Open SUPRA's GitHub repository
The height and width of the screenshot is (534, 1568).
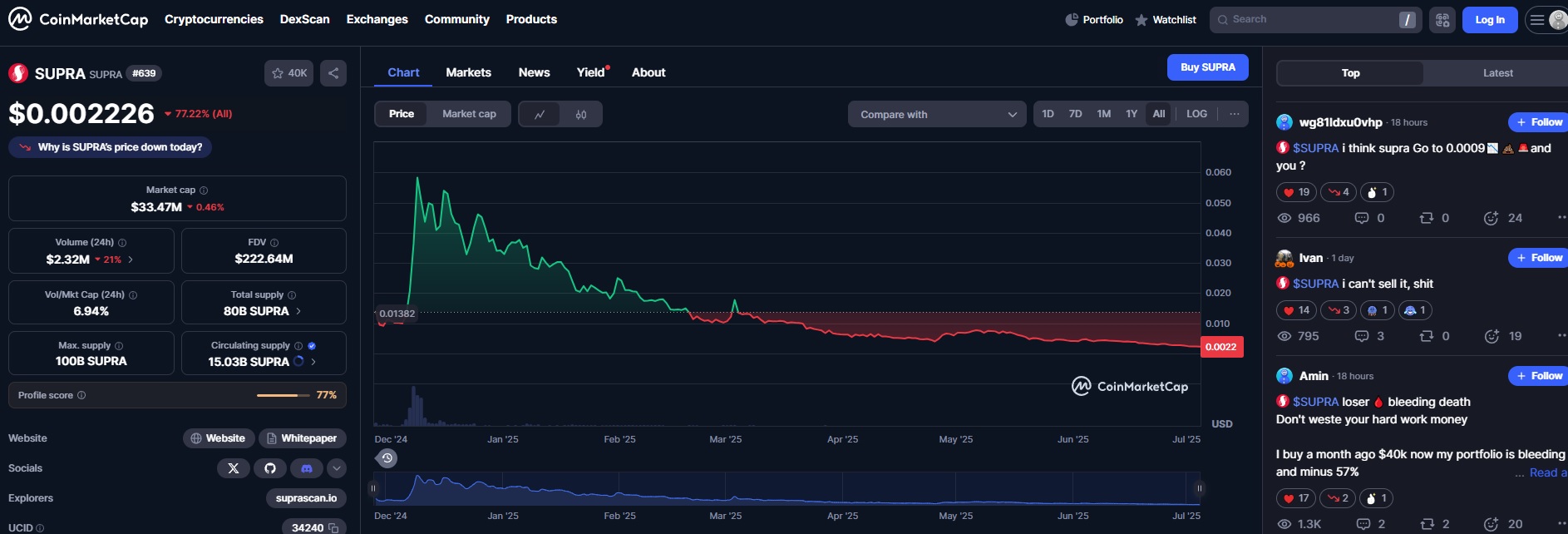click(270, 468)
